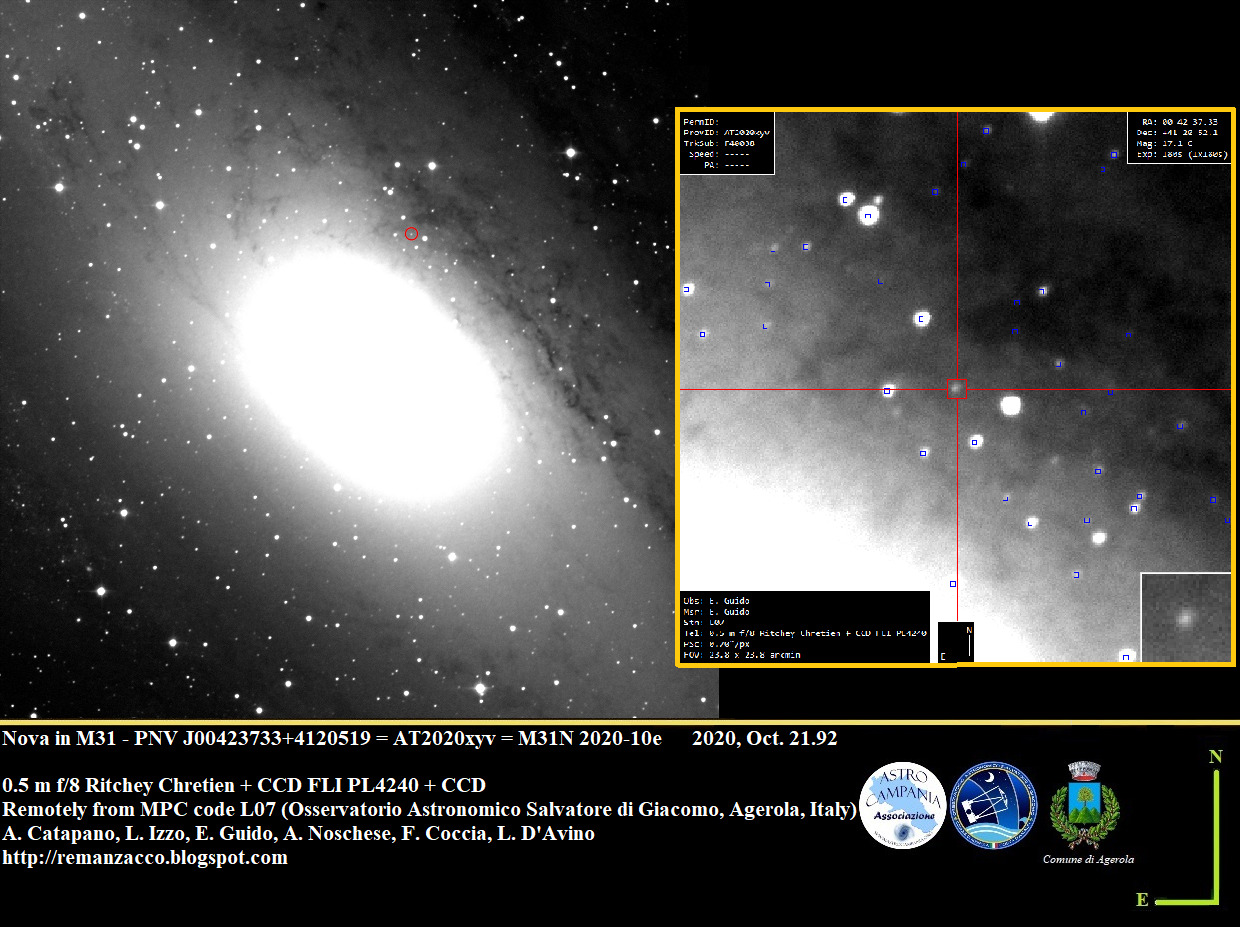The width and height of the screenshot is (1240, 927).
Task: Click the MPC code L07 observatory text line
Action: pos(430,810)
